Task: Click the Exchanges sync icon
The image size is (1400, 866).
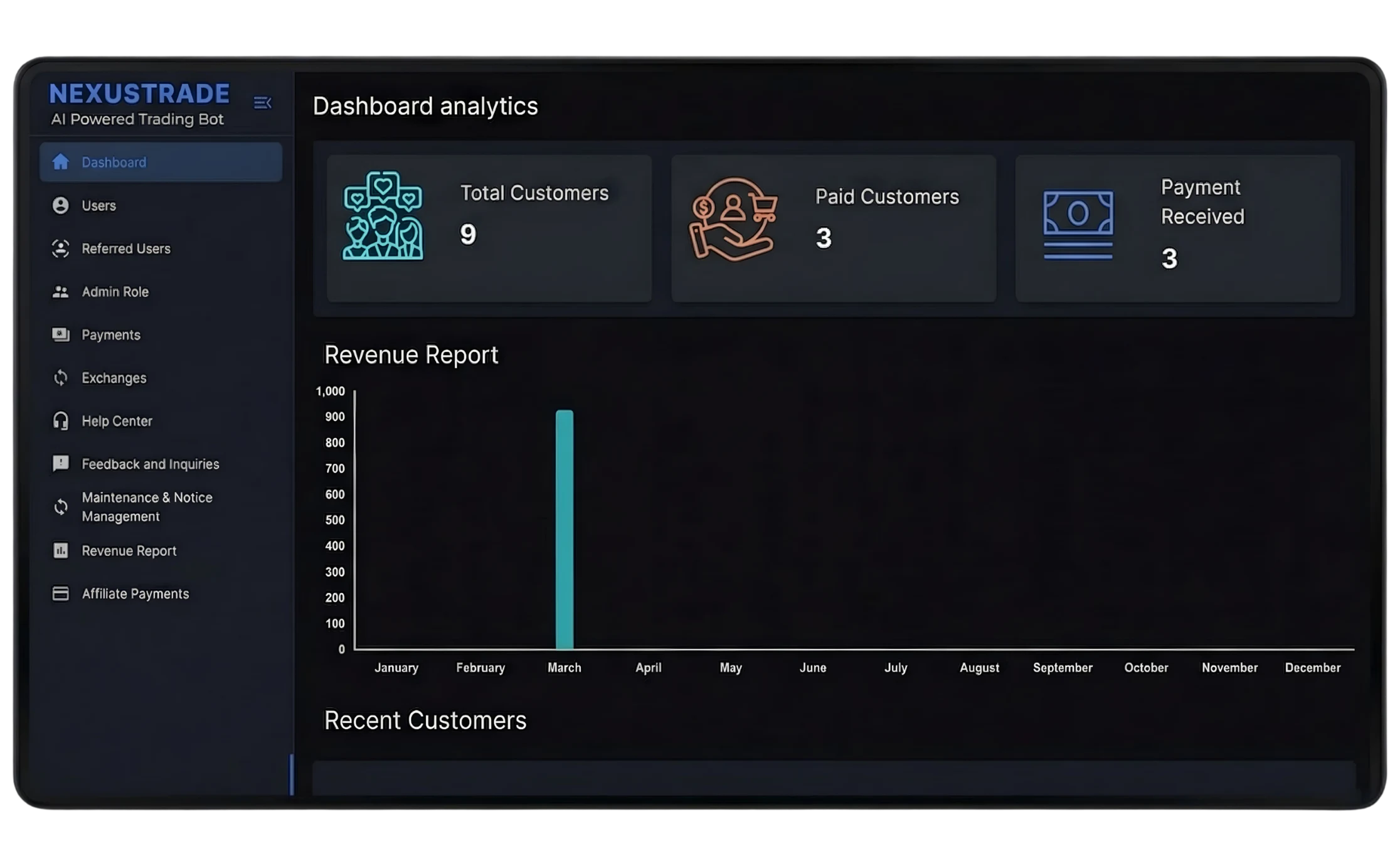Action: [60, 378]
